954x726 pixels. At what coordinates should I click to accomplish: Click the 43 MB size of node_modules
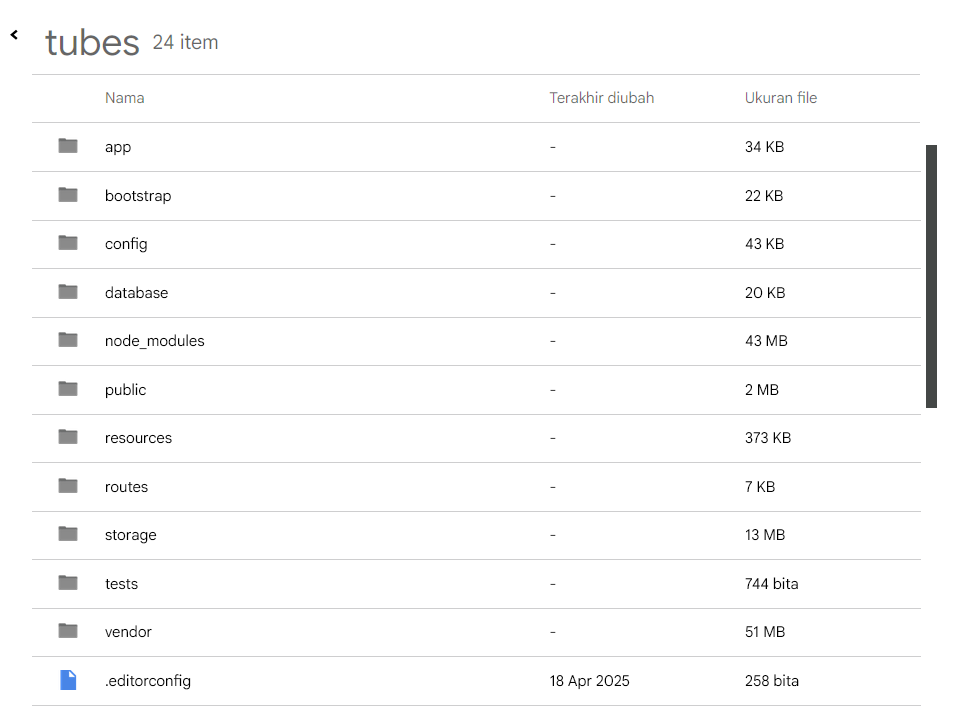[766, 341]
